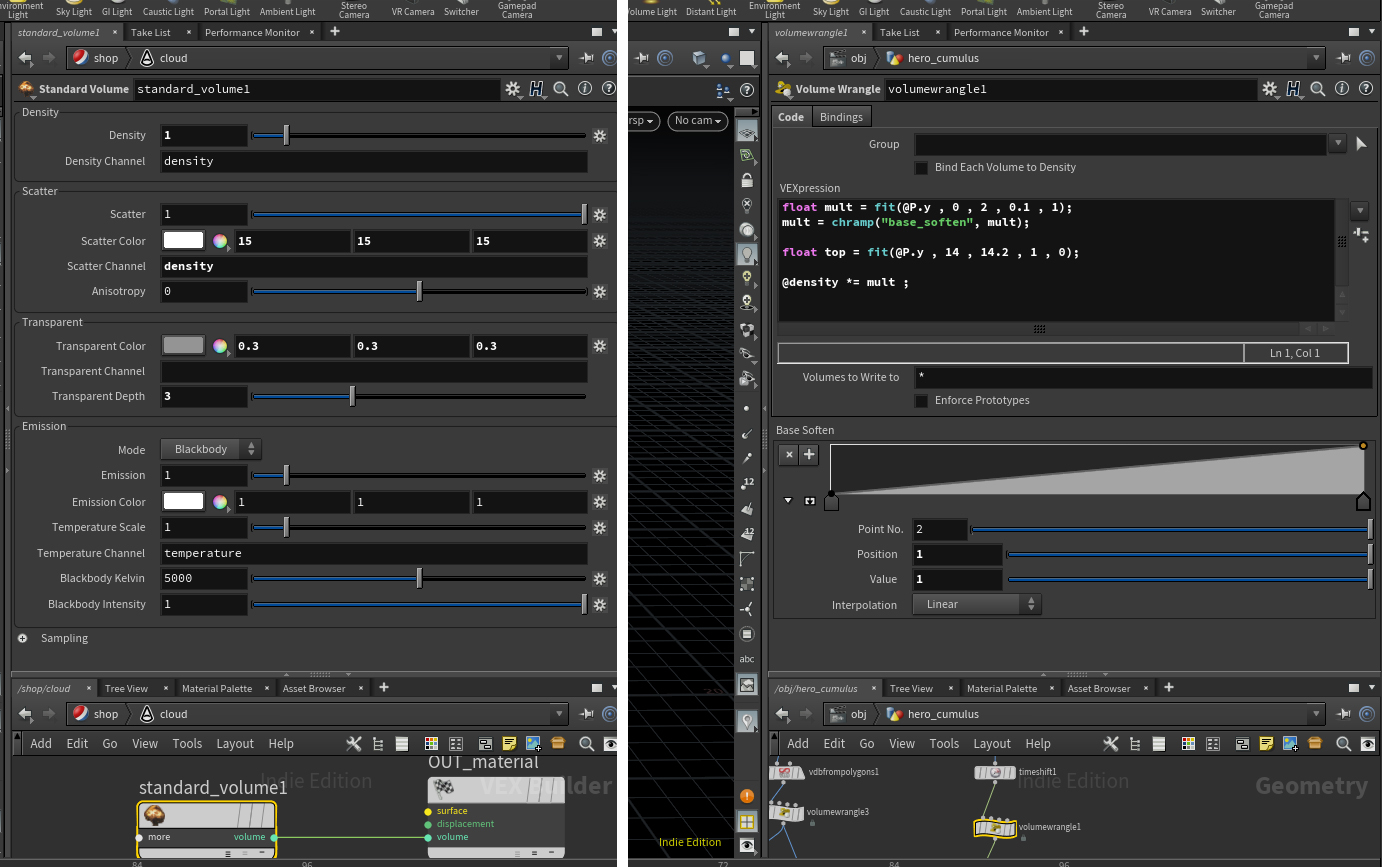Open gear menu beside volumewrangle1 name field

[1270, 89]
